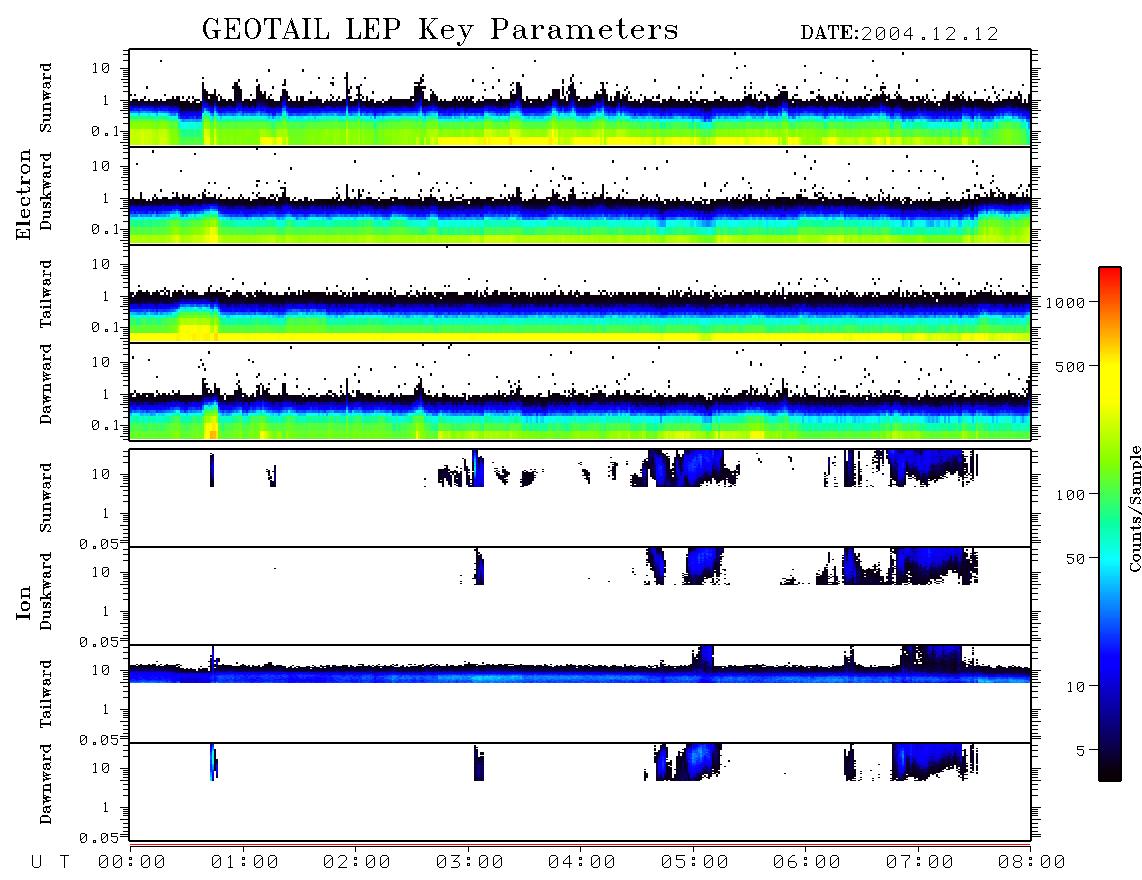The image size is (1142, 880).
Task: Click the color scale label '5' beside the color bar
Action: coord(1081,751)
